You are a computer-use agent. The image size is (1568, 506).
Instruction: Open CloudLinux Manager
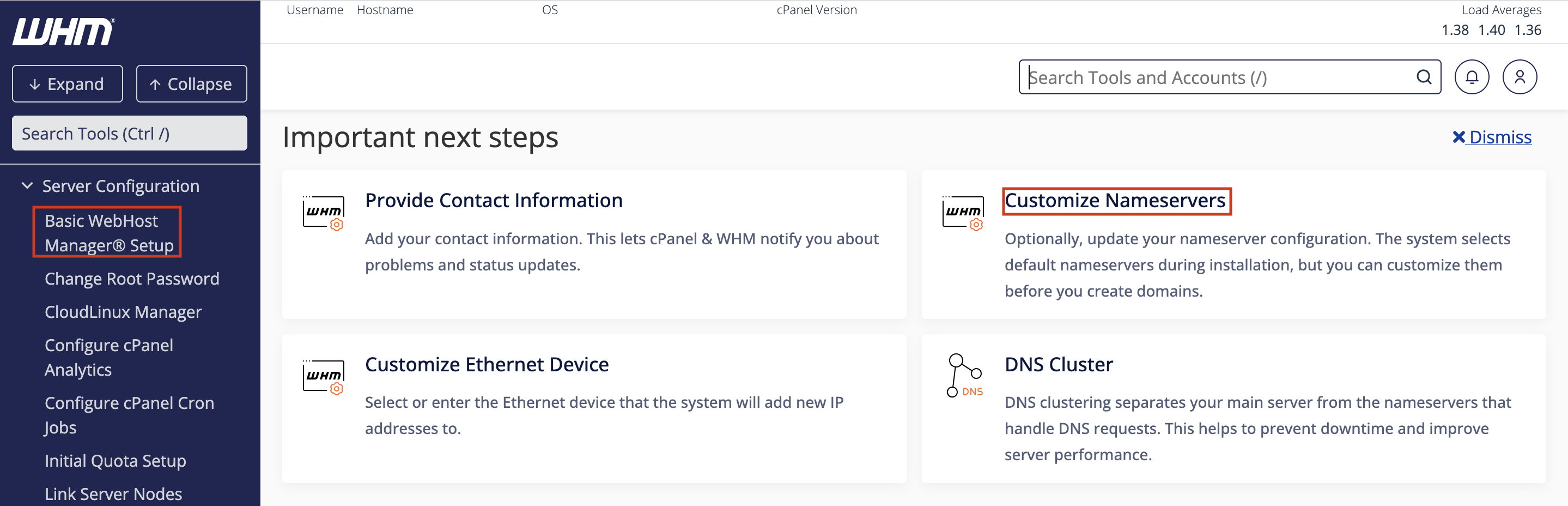click(123, 312)
